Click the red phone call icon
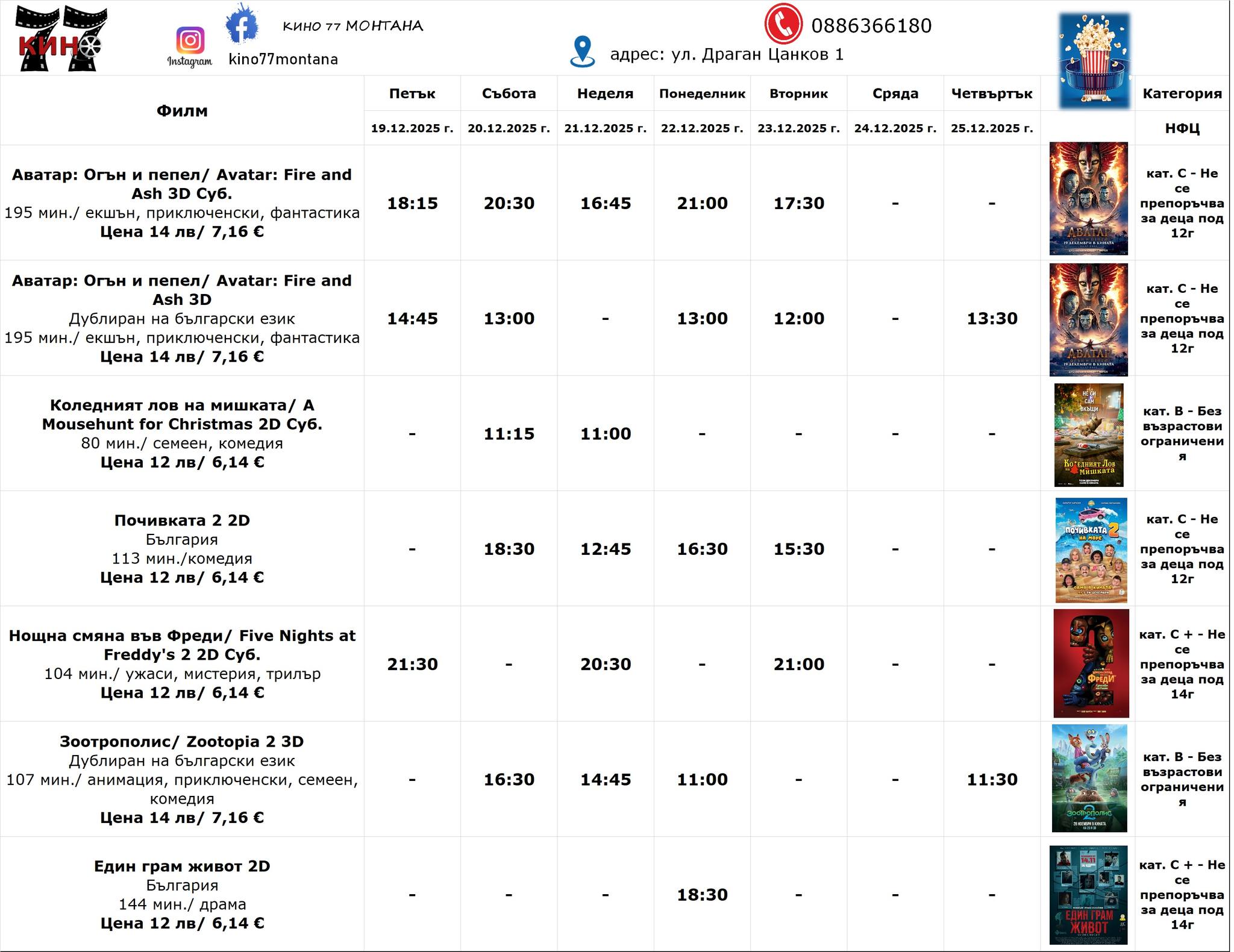1234x952 pixels. click(x=783, y=24)
